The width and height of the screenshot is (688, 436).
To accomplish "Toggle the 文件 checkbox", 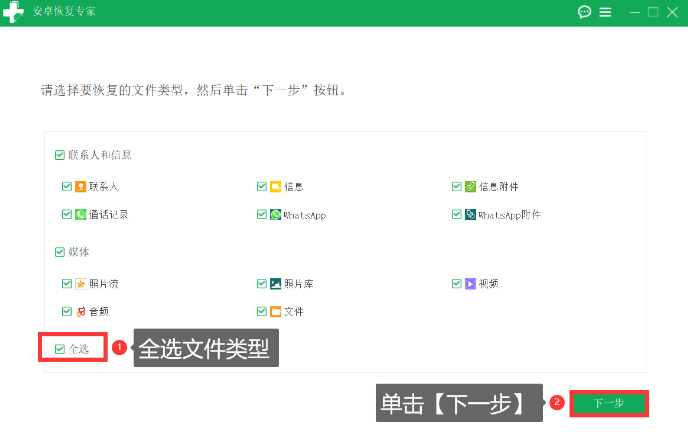I will click(x=262, y=311).
